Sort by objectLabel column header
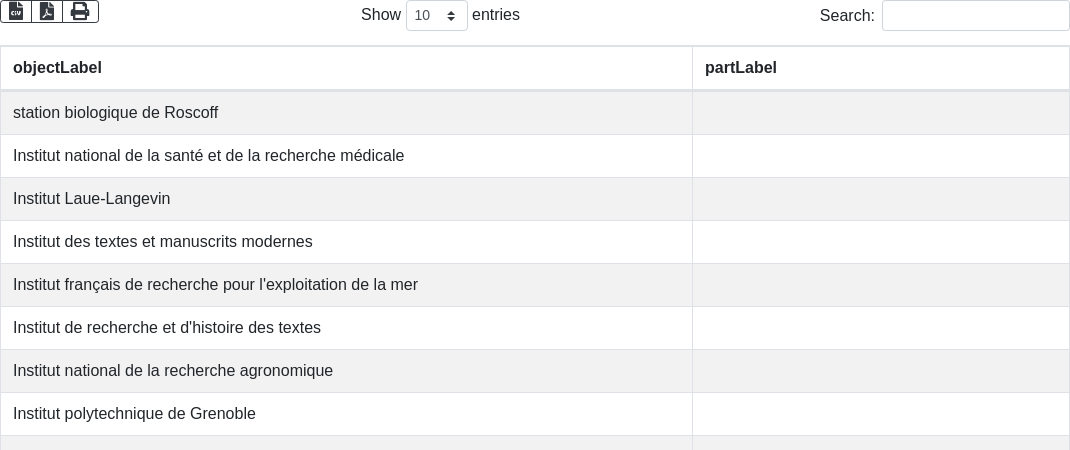The image size is (1070, 450). point(347,68)
